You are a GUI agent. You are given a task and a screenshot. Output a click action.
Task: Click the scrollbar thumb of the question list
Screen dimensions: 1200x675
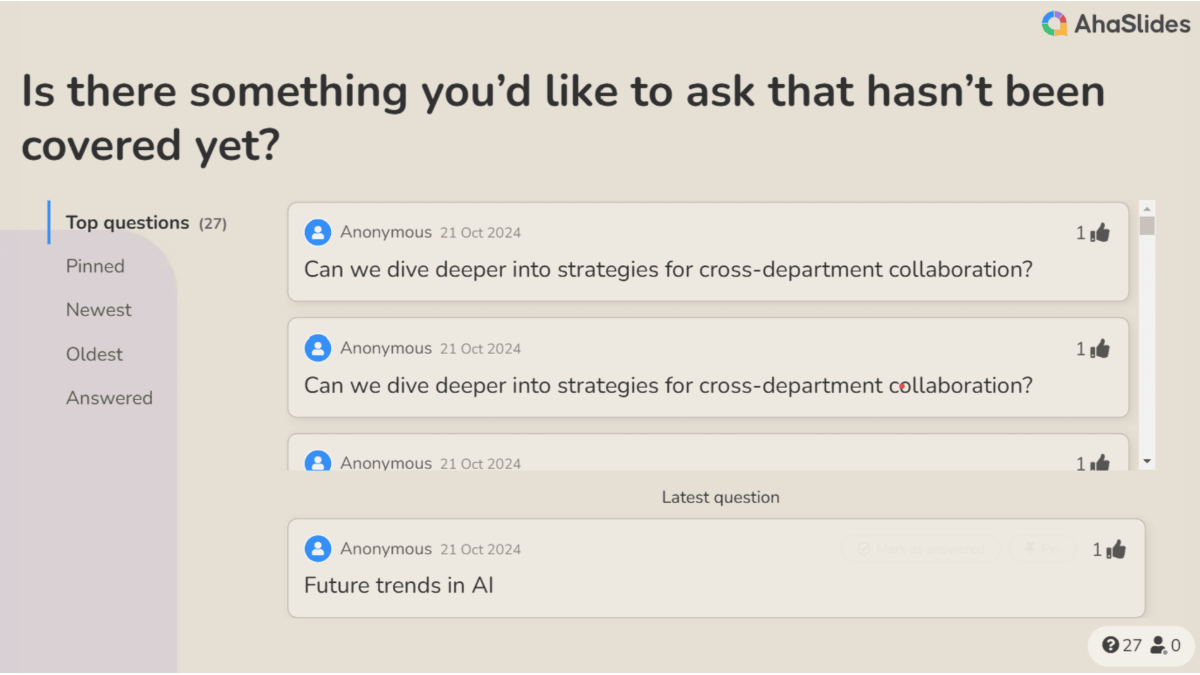(x=1147, y=226)
